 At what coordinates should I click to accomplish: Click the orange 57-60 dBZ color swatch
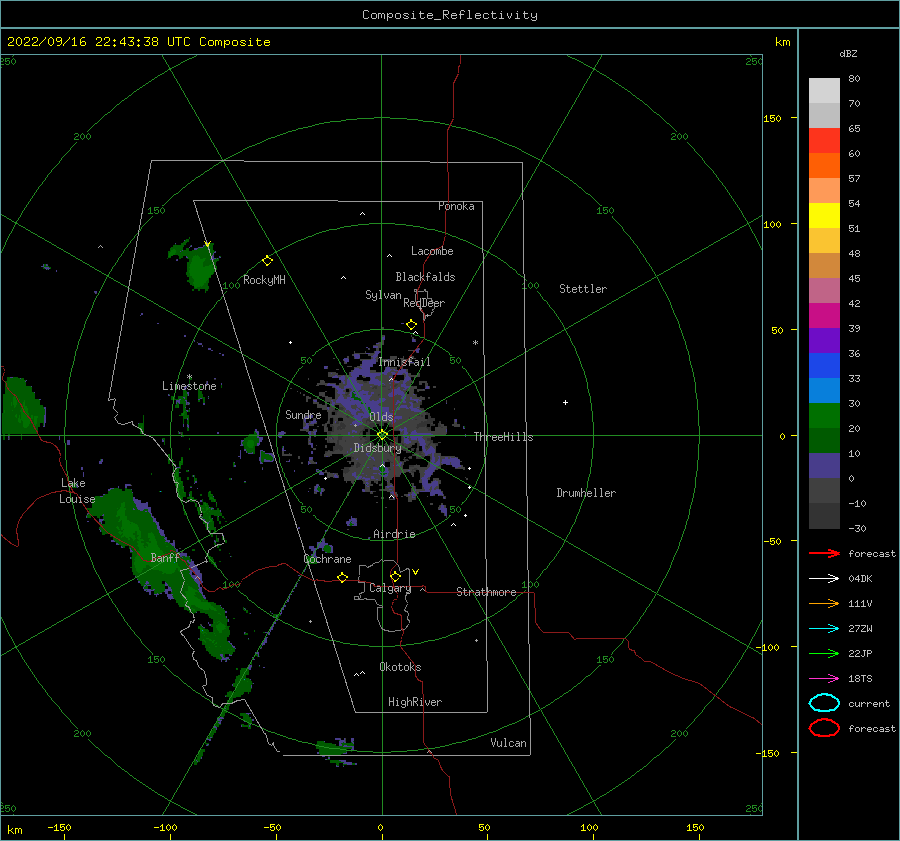824,166
